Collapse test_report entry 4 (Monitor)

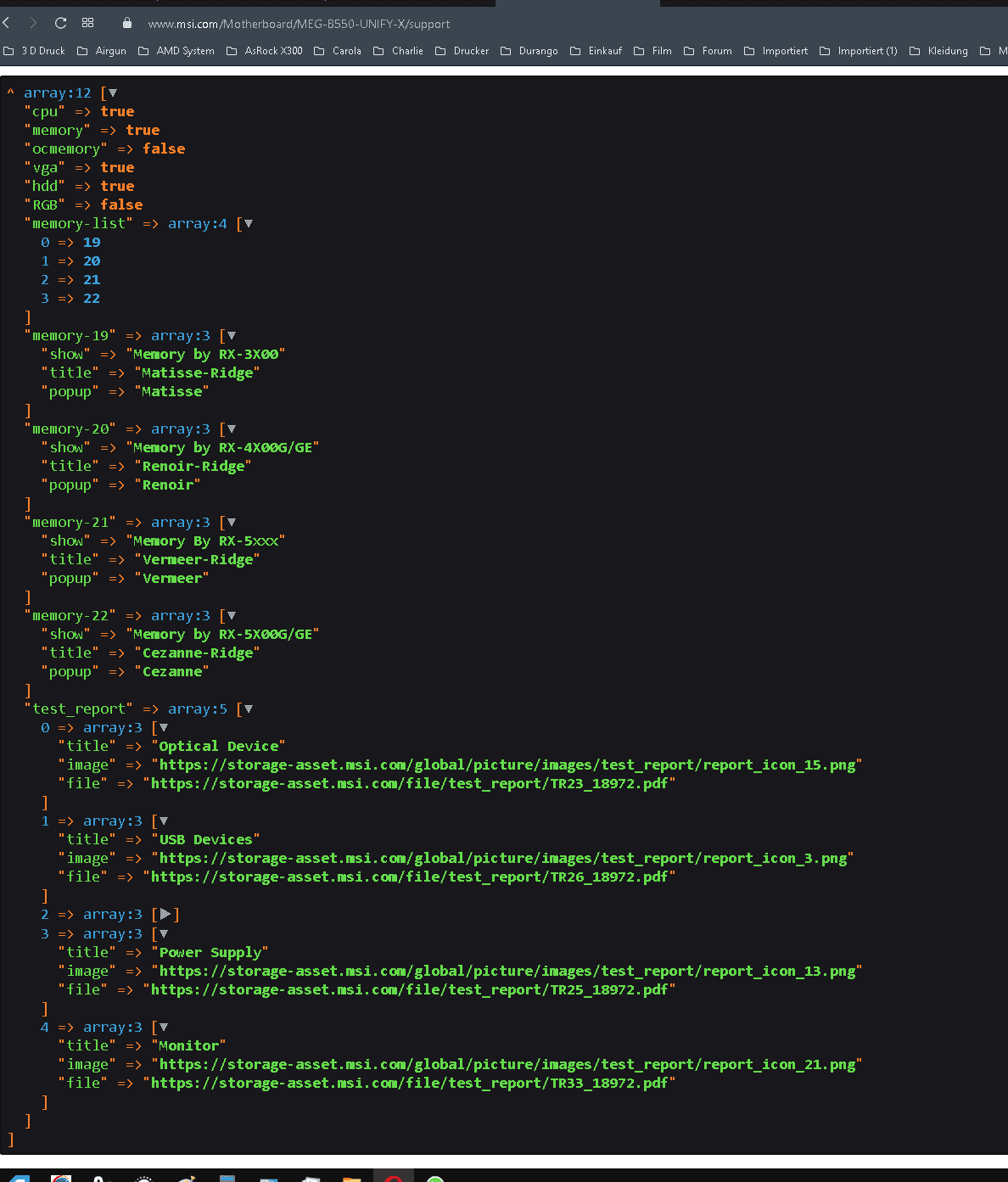(x=164, y=1027)
